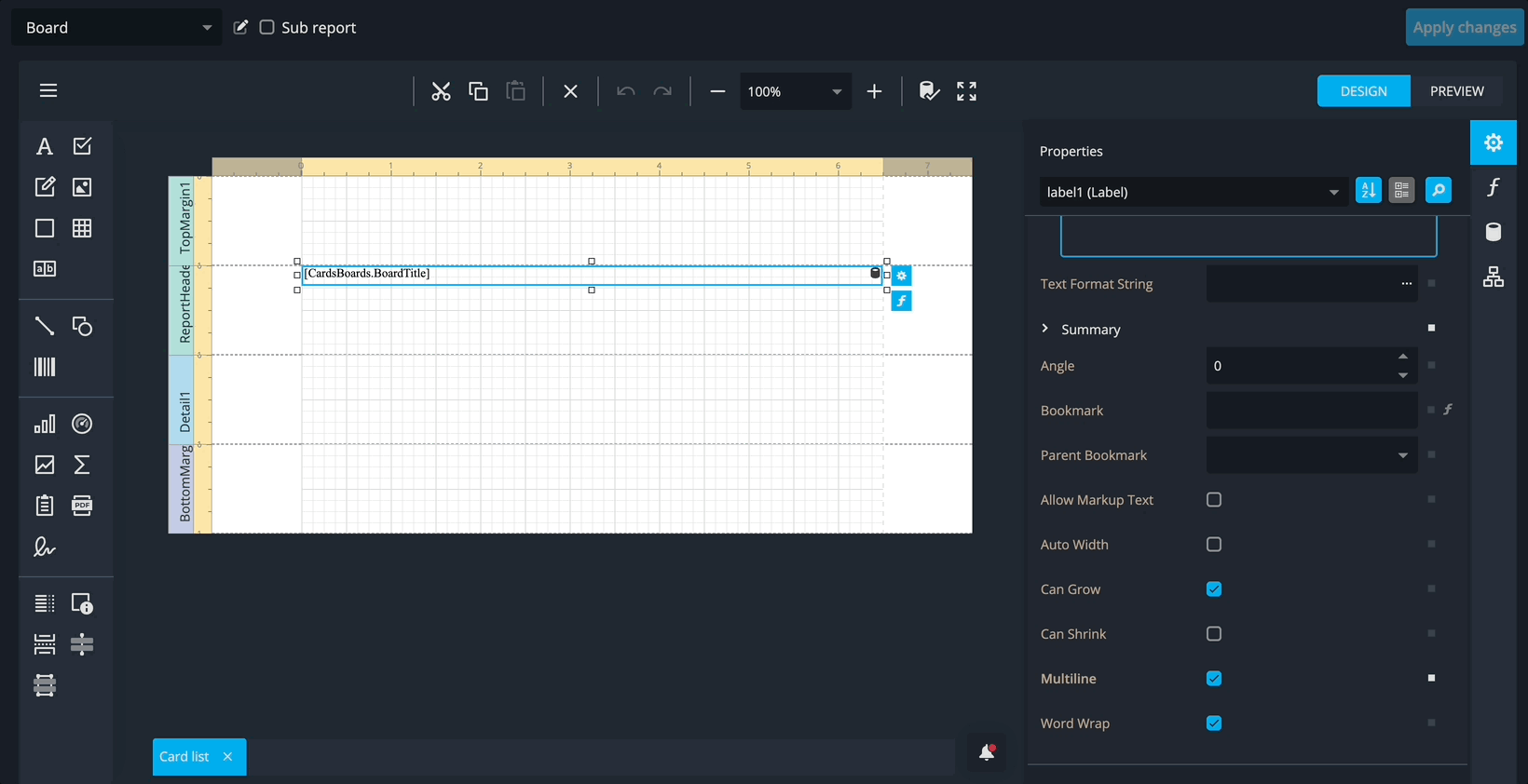Group properties by category
The height and width of the screenshot is (784, 1528).
(x=1401, y=190)
